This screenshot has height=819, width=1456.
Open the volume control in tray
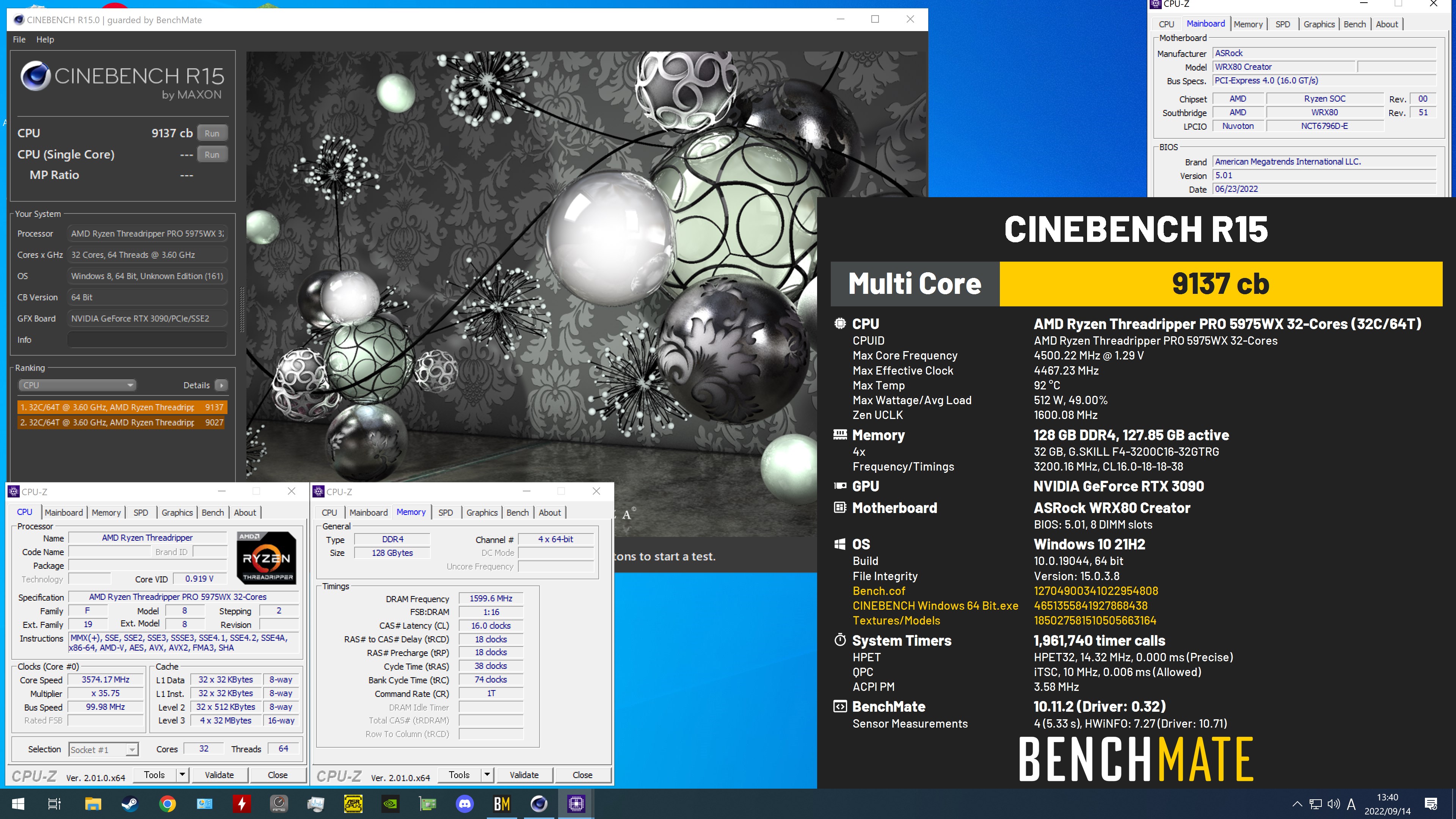[1334, 804]
